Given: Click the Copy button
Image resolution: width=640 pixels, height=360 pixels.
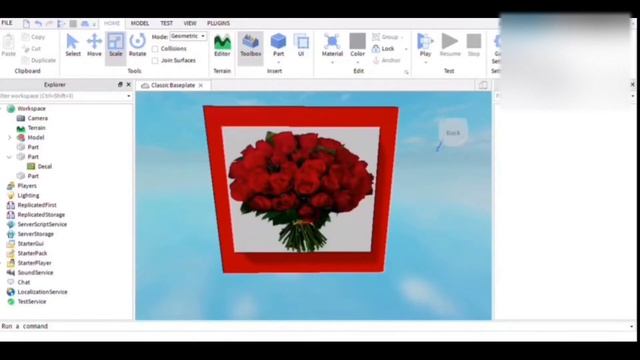Looking at the screenshot, I should click(34, 37).
